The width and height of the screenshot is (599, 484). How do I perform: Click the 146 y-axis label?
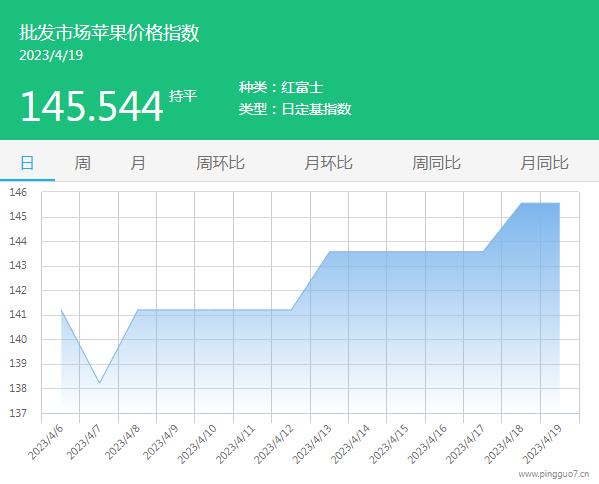click(18, 192)
